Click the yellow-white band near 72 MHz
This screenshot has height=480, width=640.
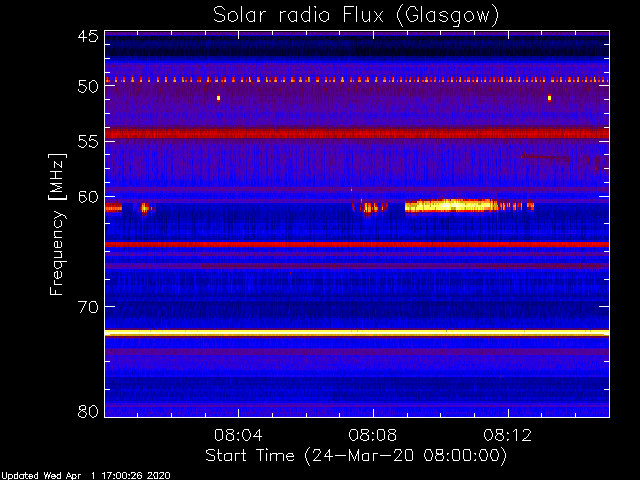tap(357, 333)
